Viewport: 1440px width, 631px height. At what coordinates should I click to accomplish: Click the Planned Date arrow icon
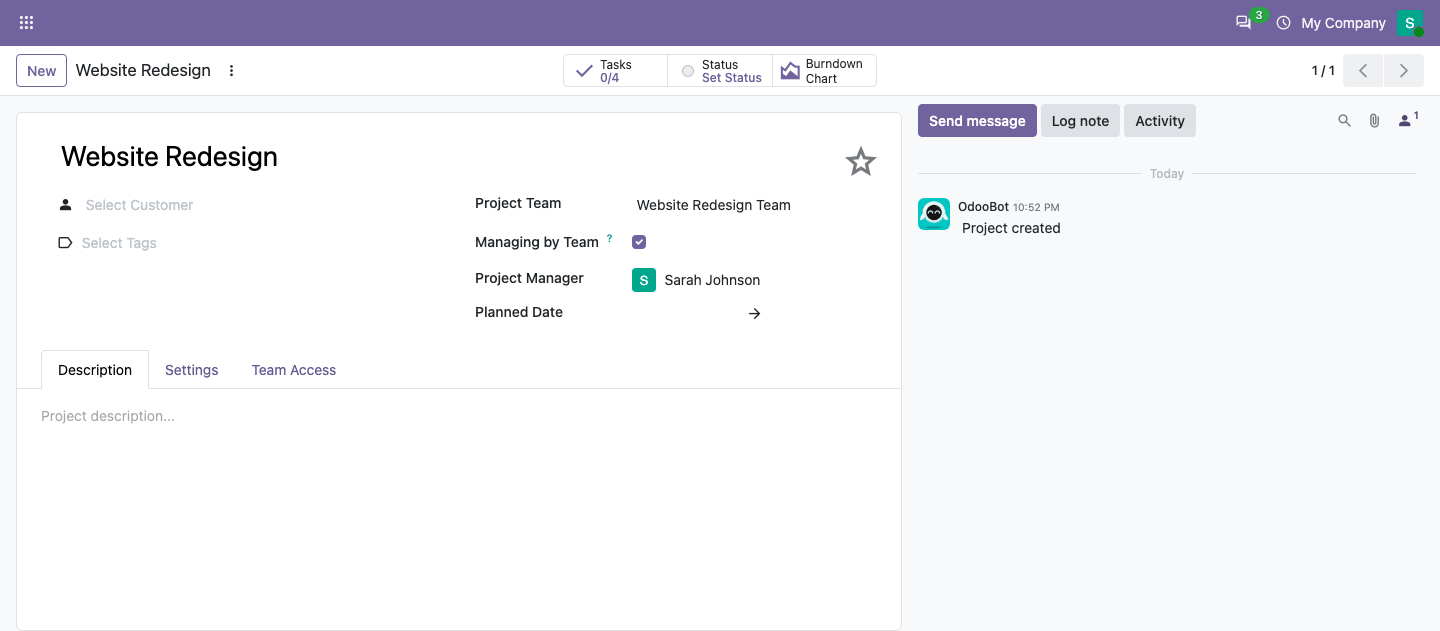(755, 314)
